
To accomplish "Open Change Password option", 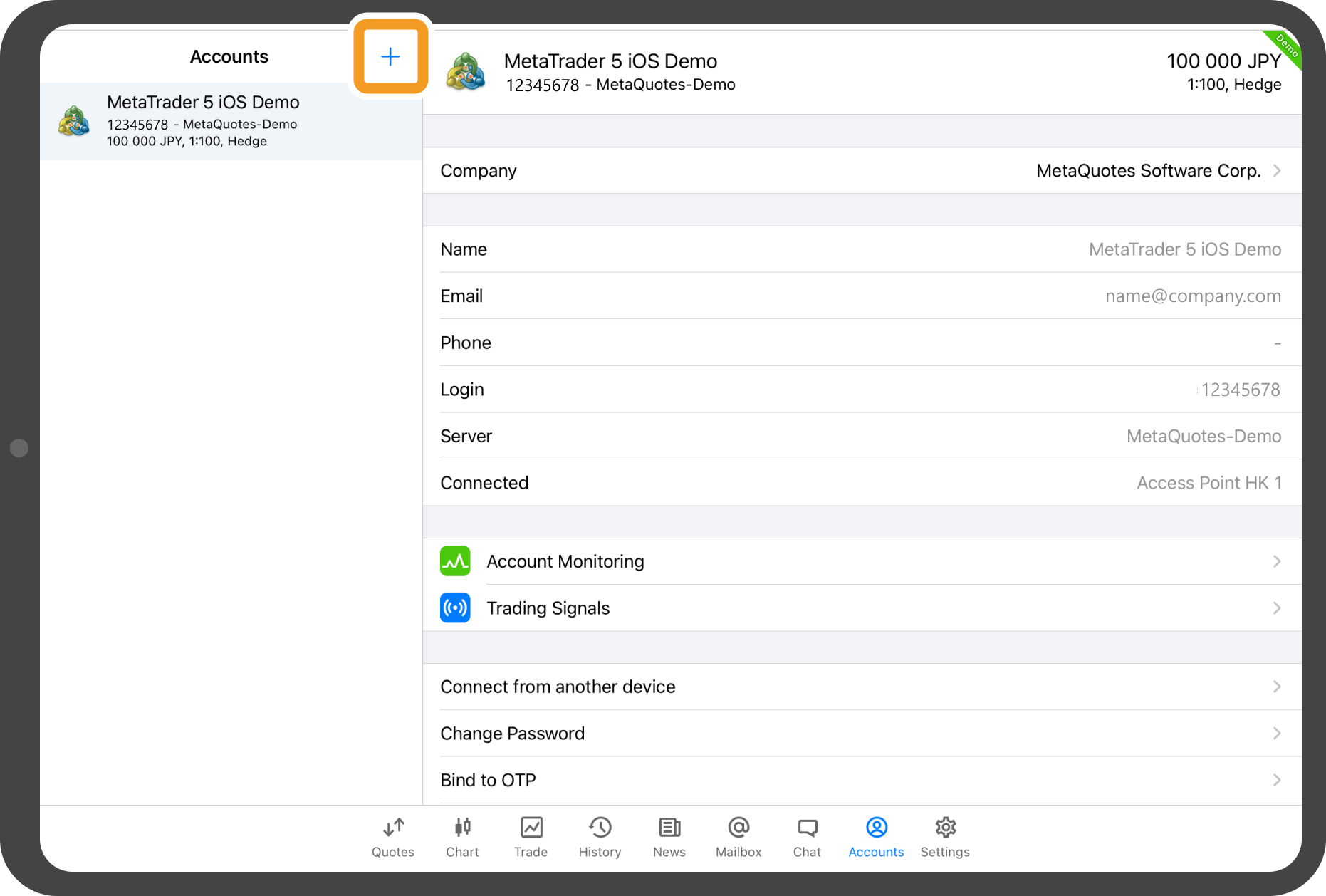I will tap(513, 734).
